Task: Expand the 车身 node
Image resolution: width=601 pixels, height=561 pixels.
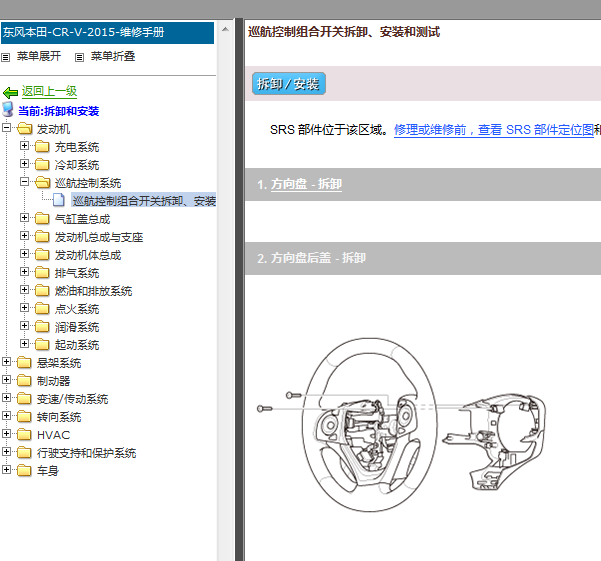Action: [x=6, y=469]
